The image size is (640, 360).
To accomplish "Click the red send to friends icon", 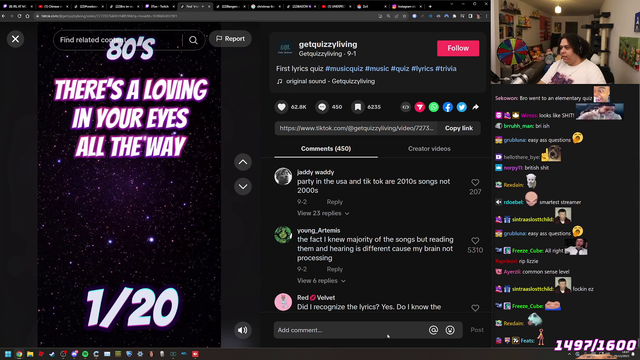I will coord(420,107).
